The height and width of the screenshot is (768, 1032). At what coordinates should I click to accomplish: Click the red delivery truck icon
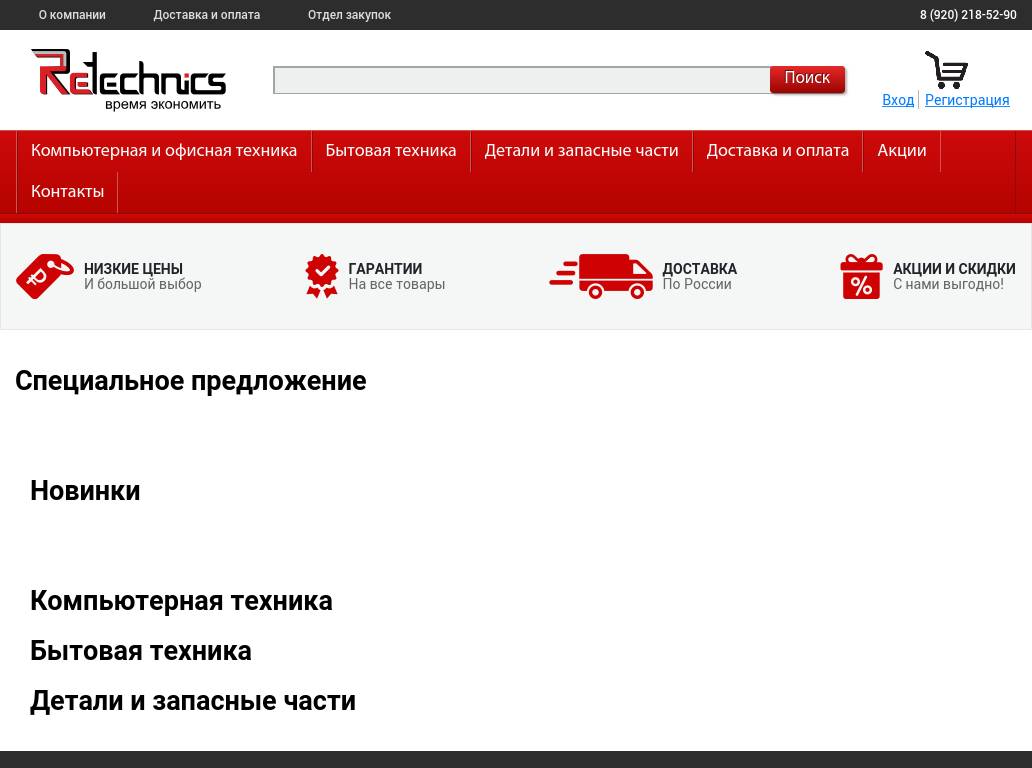pyautogui.click(x=601, y=276)
